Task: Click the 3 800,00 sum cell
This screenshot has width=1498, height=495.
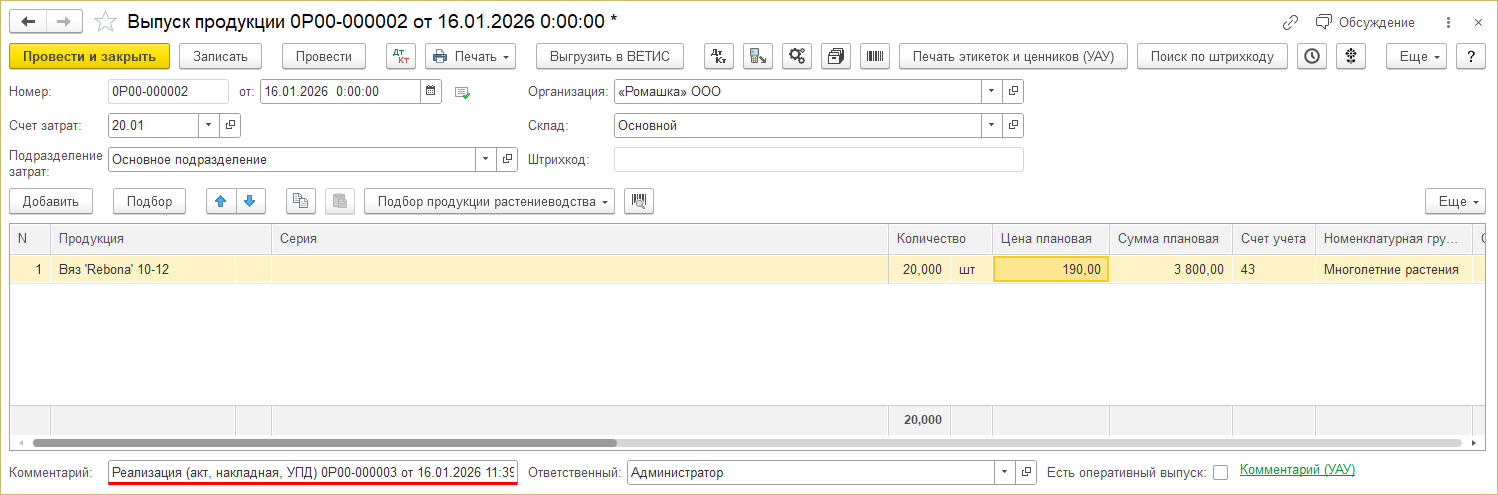Action: point(1171,269)
